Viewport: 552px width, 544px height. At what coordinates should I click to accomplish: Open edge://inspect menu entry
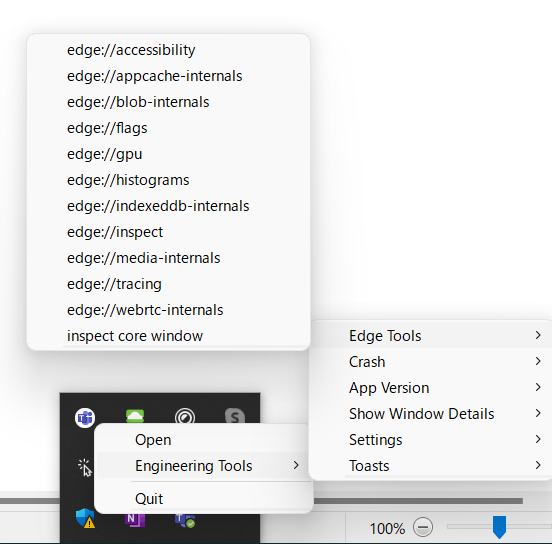[x=168, y=232]
